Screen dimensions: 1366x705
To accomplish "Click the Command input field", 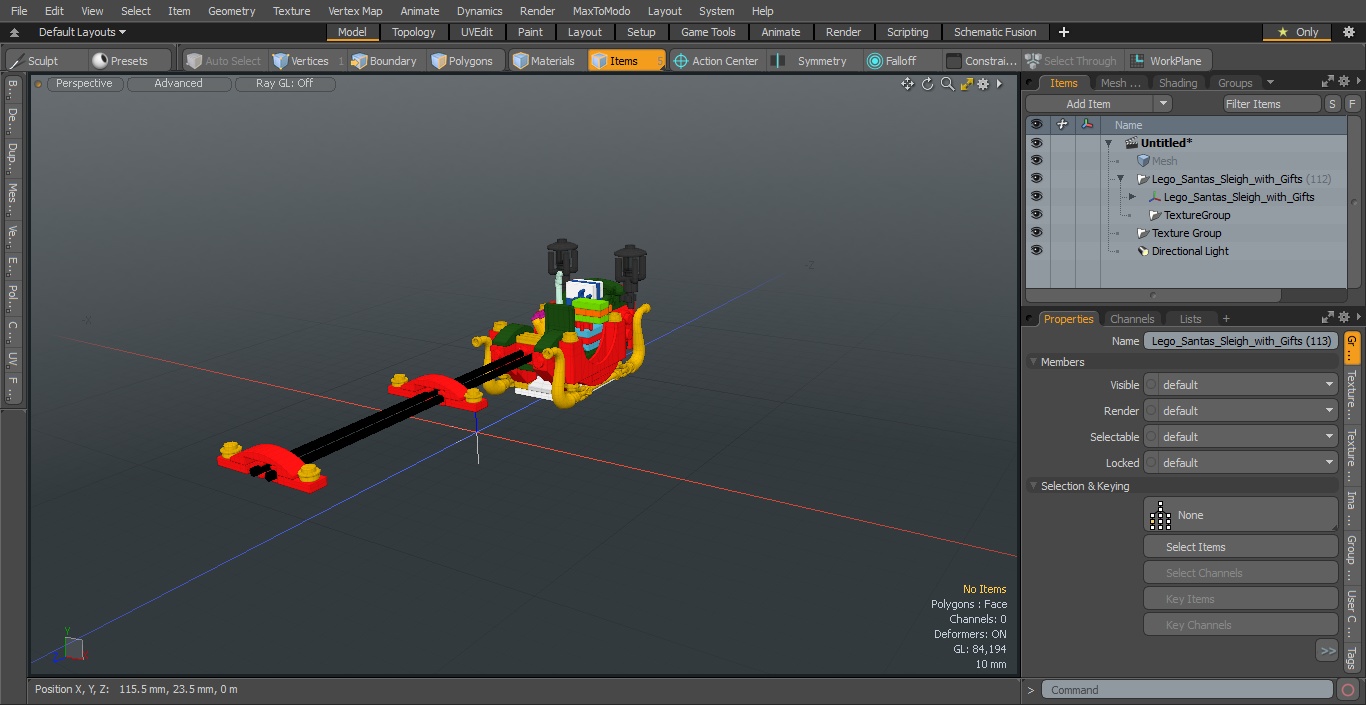I will click(1186, 690).
